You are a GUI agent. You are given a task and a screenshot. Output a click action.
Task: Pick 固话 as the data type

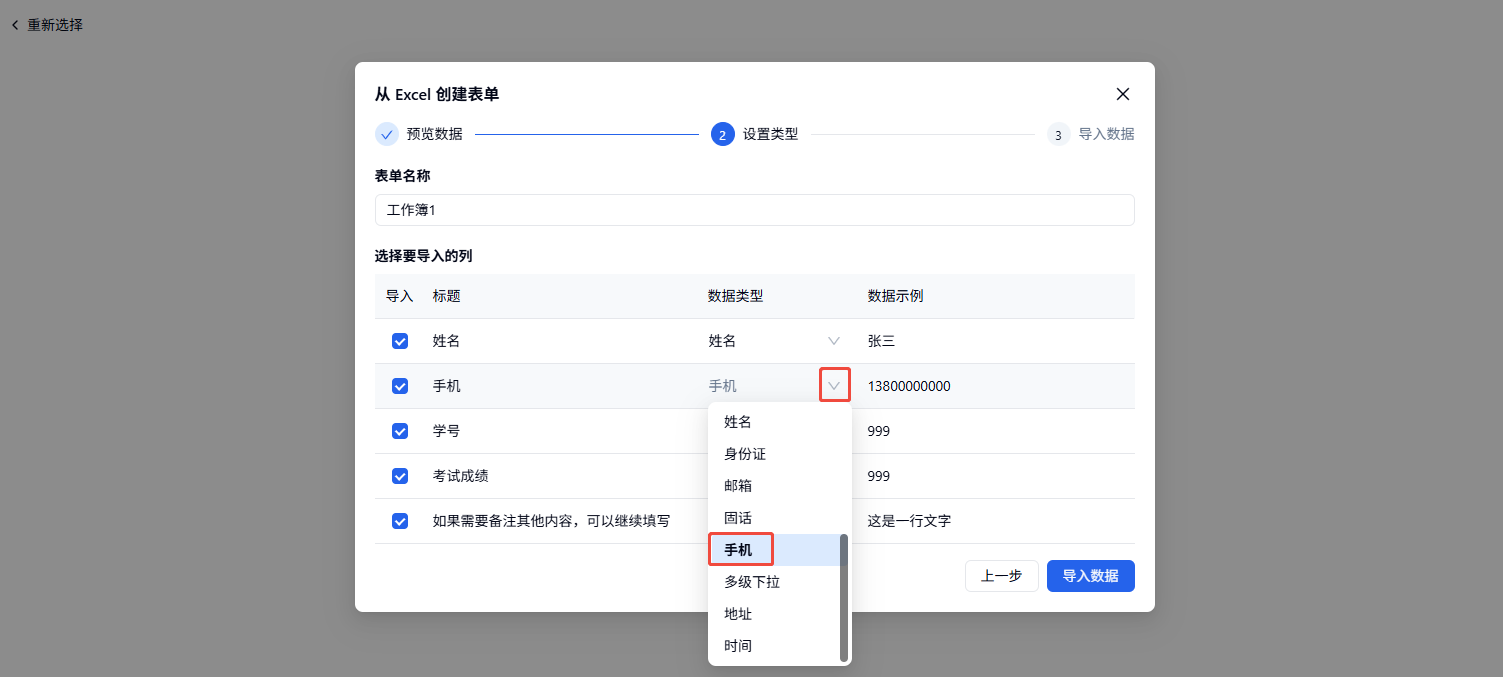(x=738, y=518)
